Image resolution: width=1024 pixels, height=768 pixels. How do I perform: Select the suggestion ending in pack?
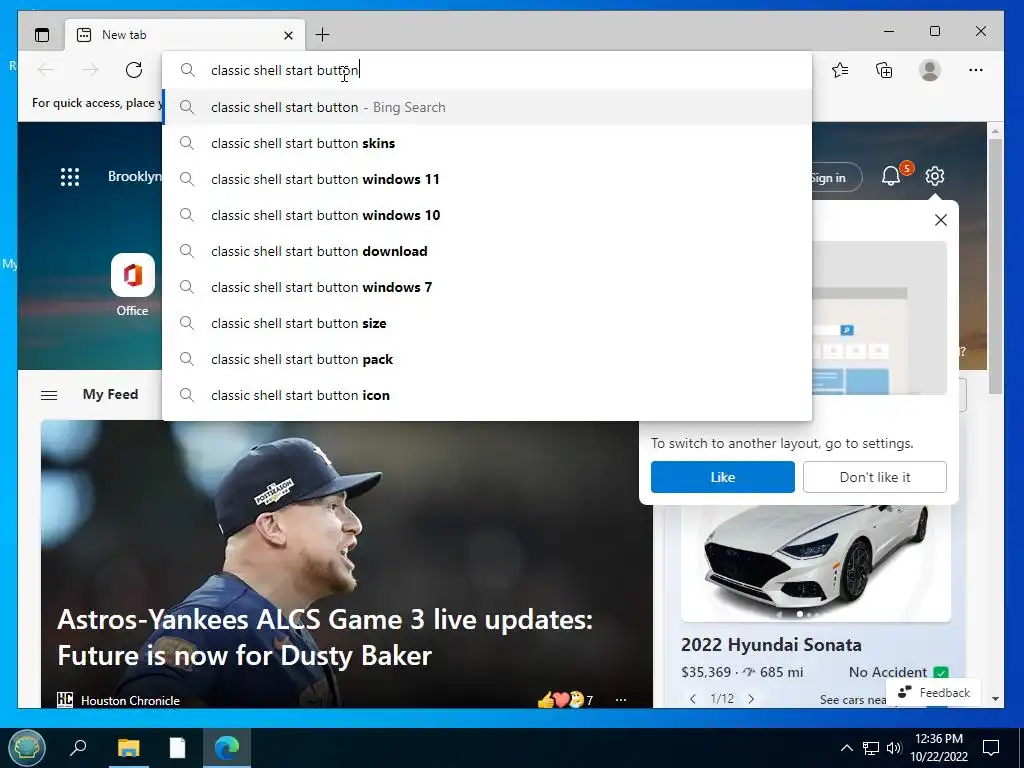pyautogui.click(x=487, y=359)
